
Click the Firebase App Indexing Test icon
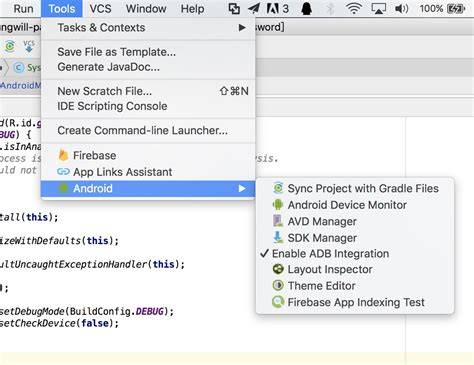(278, 302)
